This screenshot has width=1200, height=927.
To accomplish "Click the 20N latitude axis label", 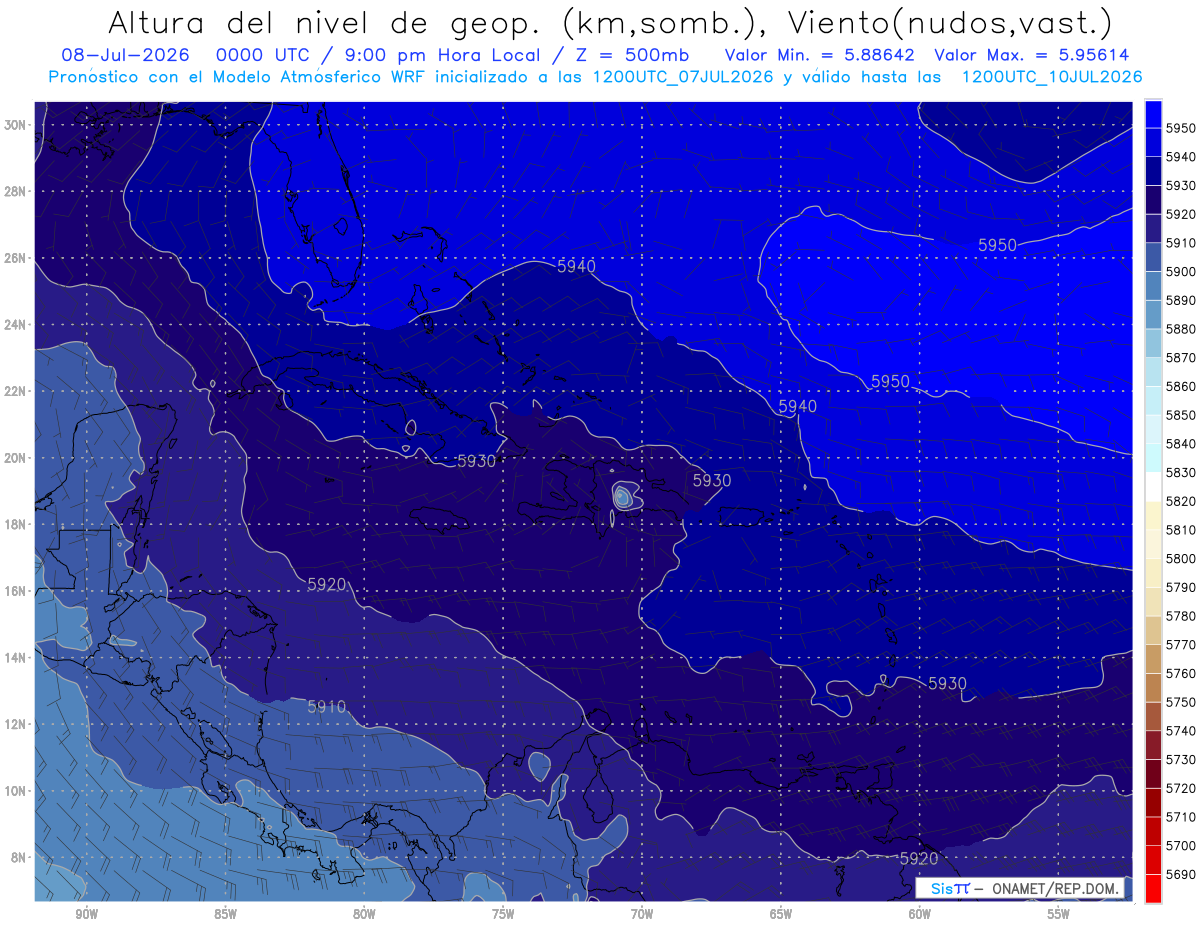I will coord(16,458).
